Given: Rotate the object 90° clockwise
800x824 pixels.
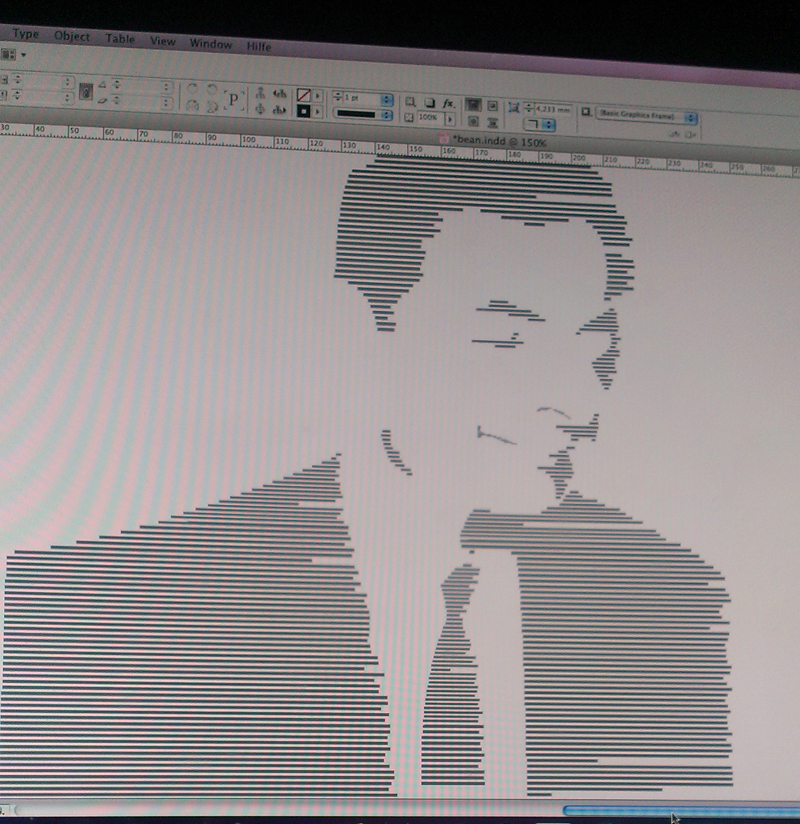Looking at the screenshot, I should [192, 88].
